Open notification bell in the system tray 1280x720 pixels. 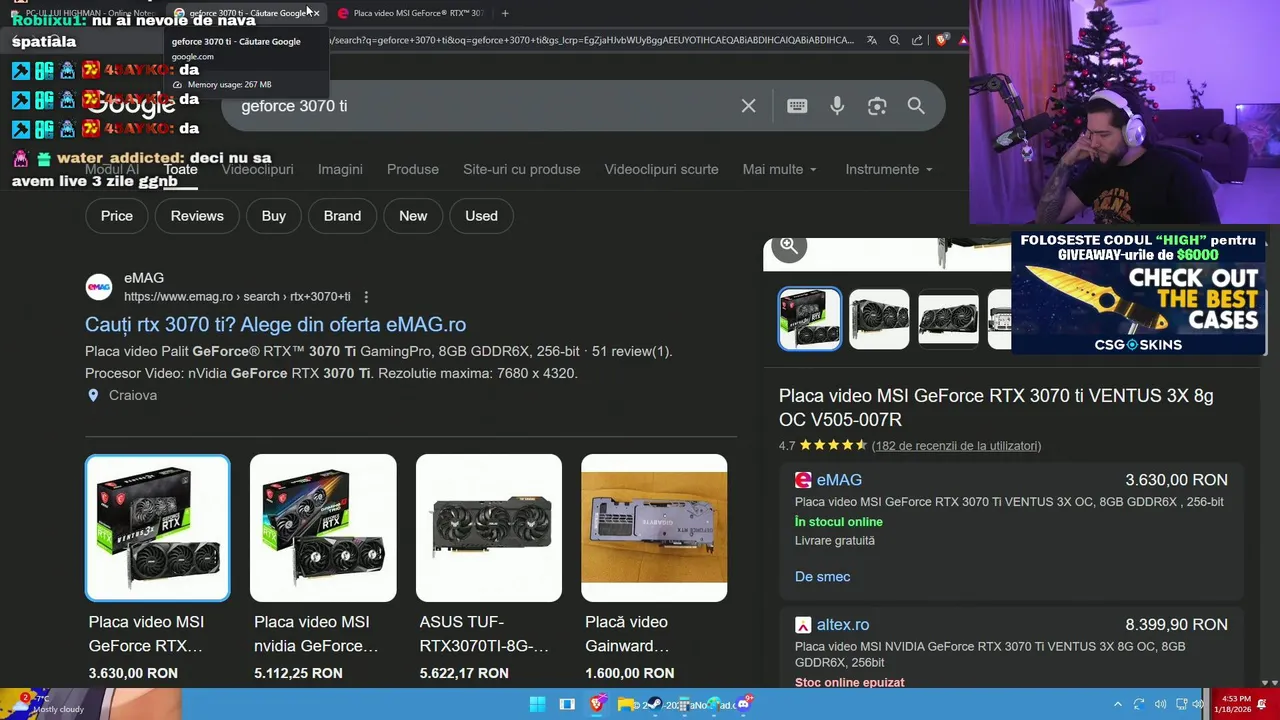pos(1261,704)
